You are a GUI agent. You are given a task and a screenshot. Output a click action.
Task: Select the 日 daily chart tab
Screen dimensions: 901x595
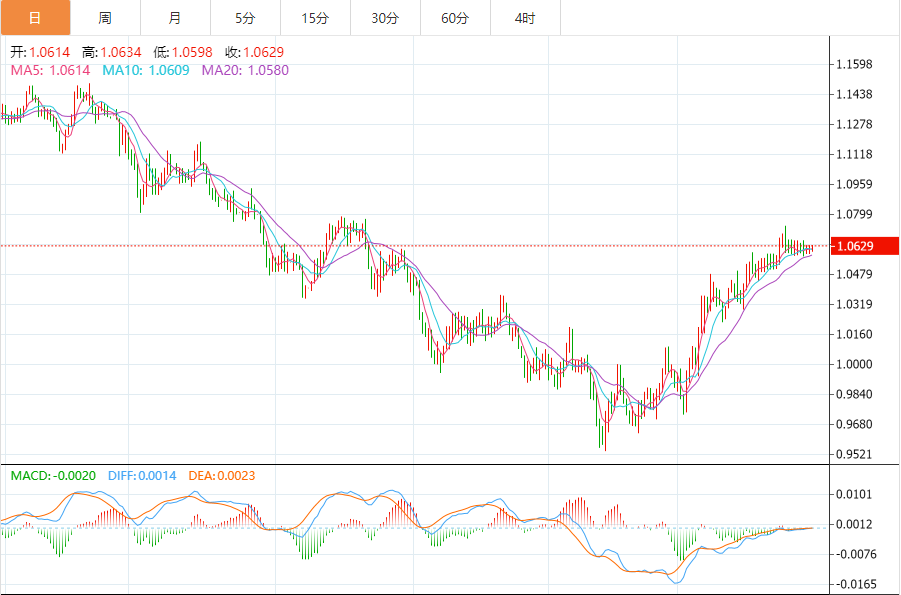click(x=35, y=18)
